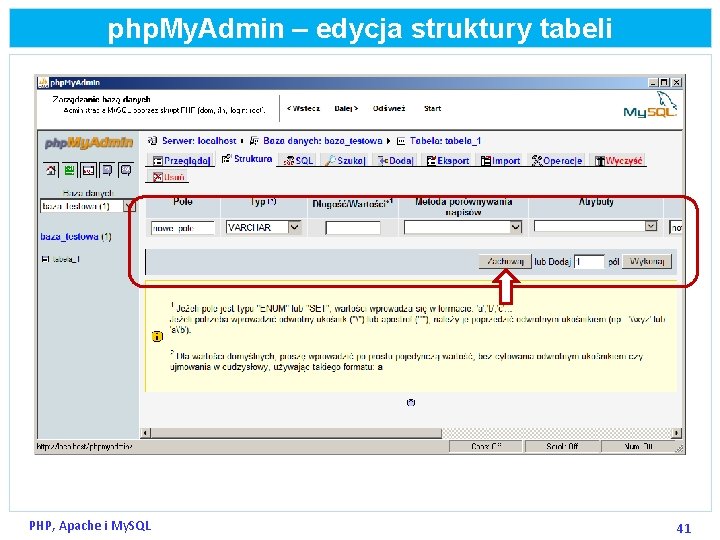Click the MySQL dolphin logo
The image size is (720, 540).
650,105
